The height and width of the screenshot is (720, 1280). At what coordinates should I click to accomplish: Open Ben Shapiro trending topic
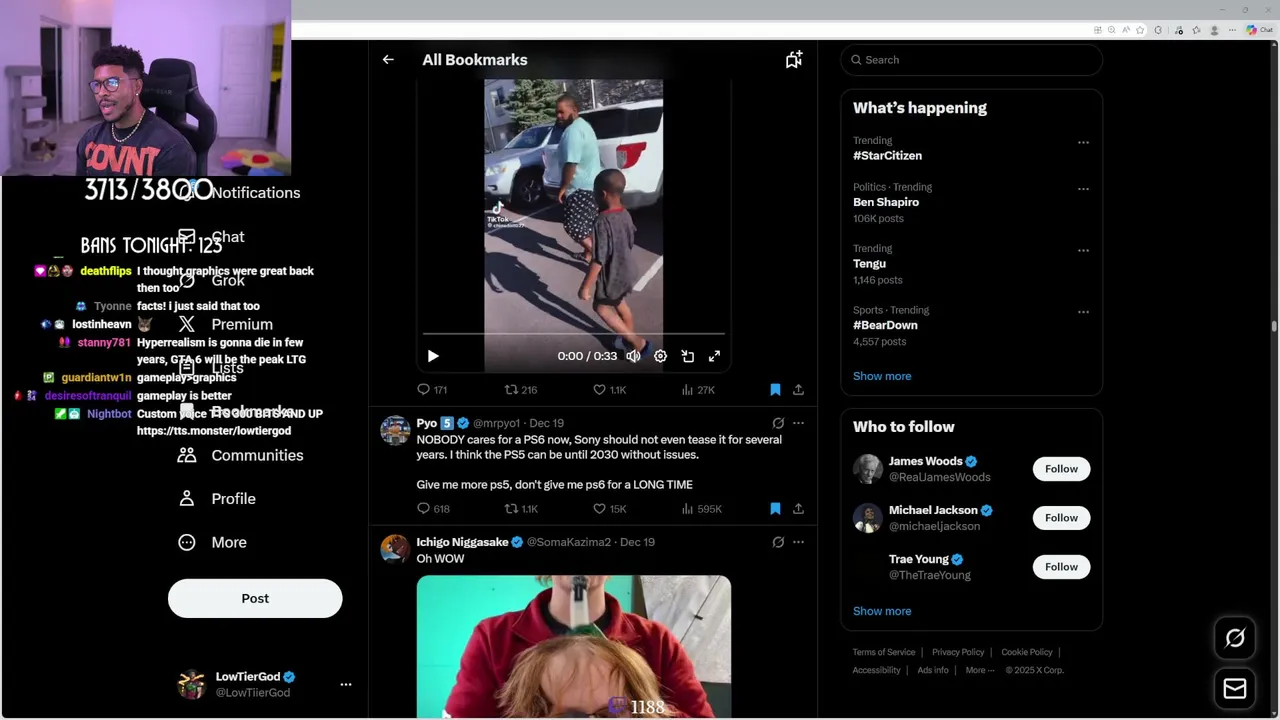886,202
